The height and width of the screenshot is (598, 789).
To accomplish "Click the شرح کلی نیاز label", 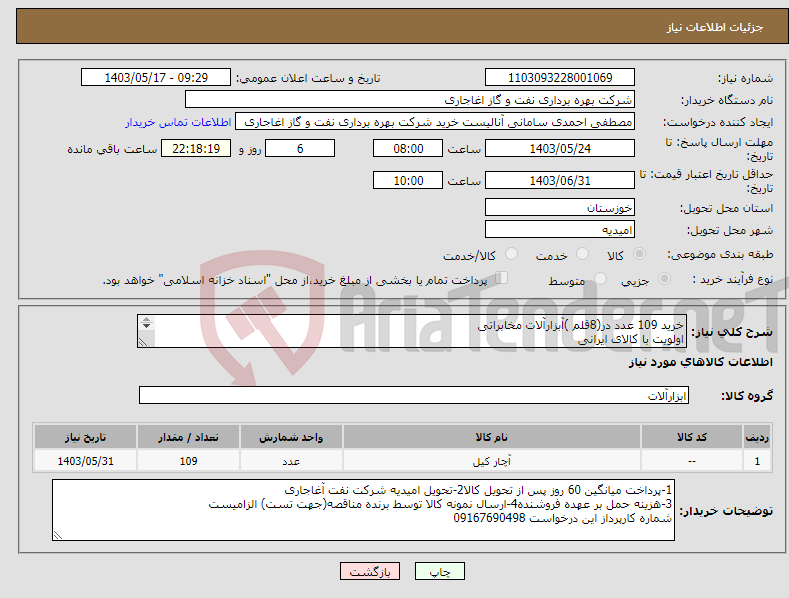I will tap(732, 332).
